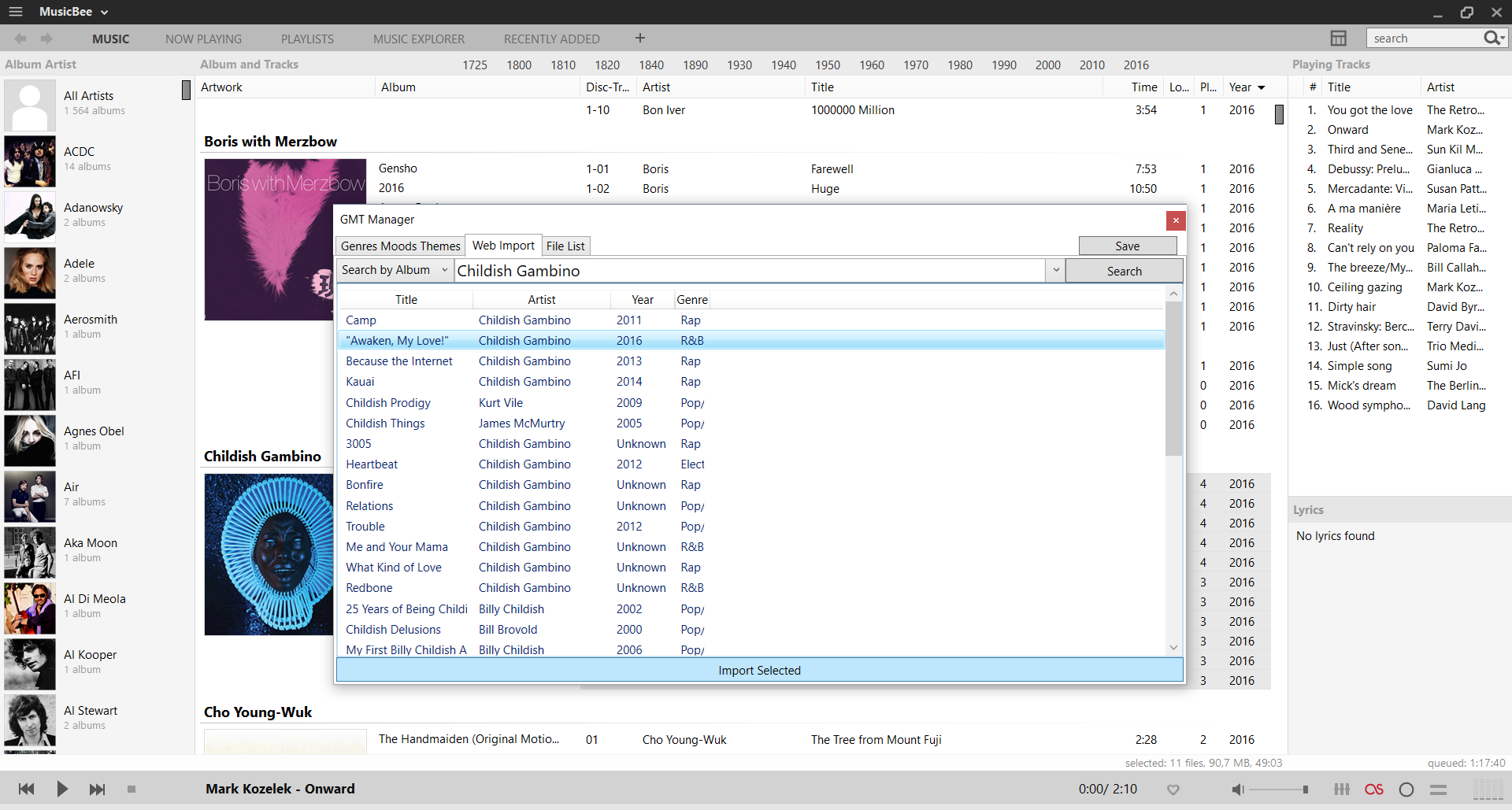The width and height of the screenshot is (1512, 810).
Task: Close the GMT Manager dialog
Action: (1176, 220)
